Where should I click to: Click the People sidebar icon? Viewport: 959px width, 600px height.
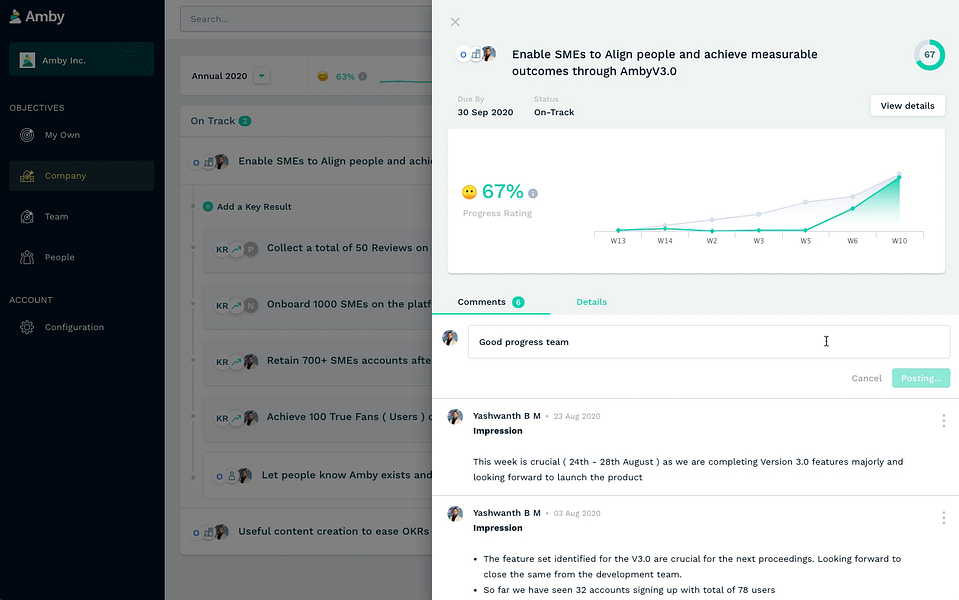[x=27, y=257]
